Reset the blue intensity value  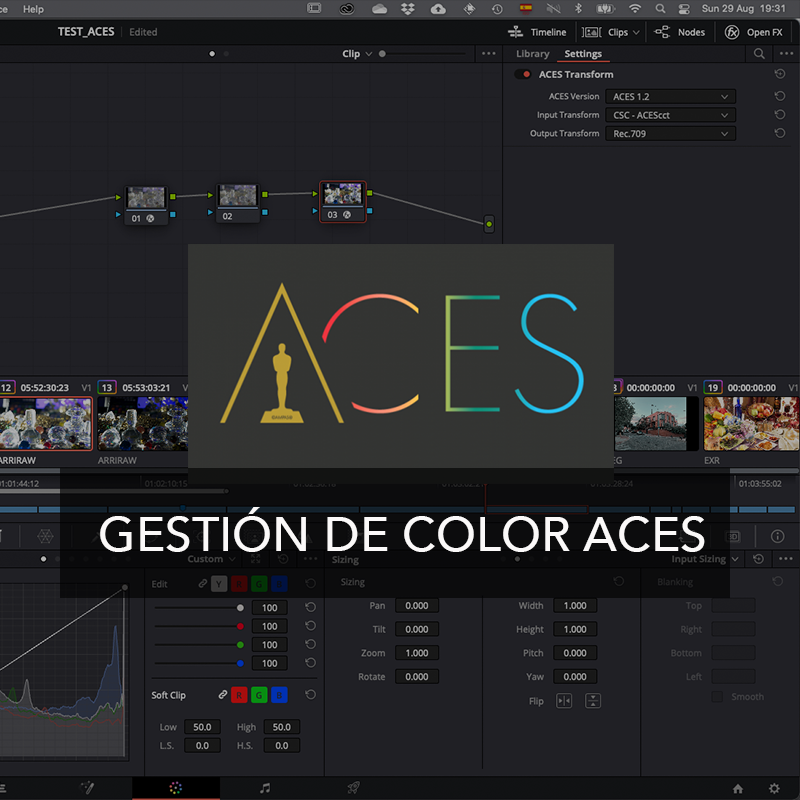(310, 663)
